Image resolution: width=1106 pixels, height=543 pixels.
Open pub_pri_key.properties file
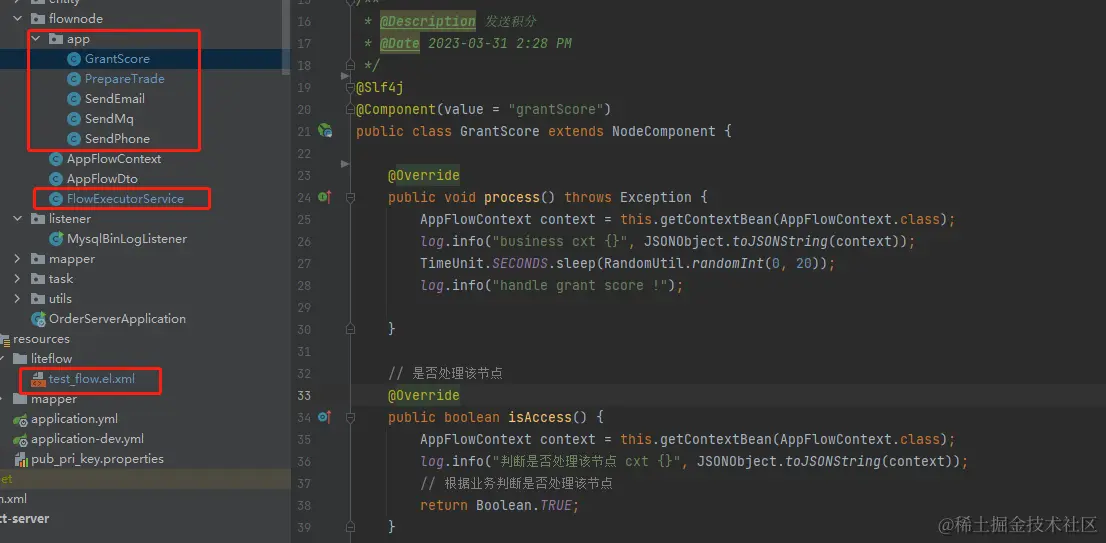click(97, 459)
